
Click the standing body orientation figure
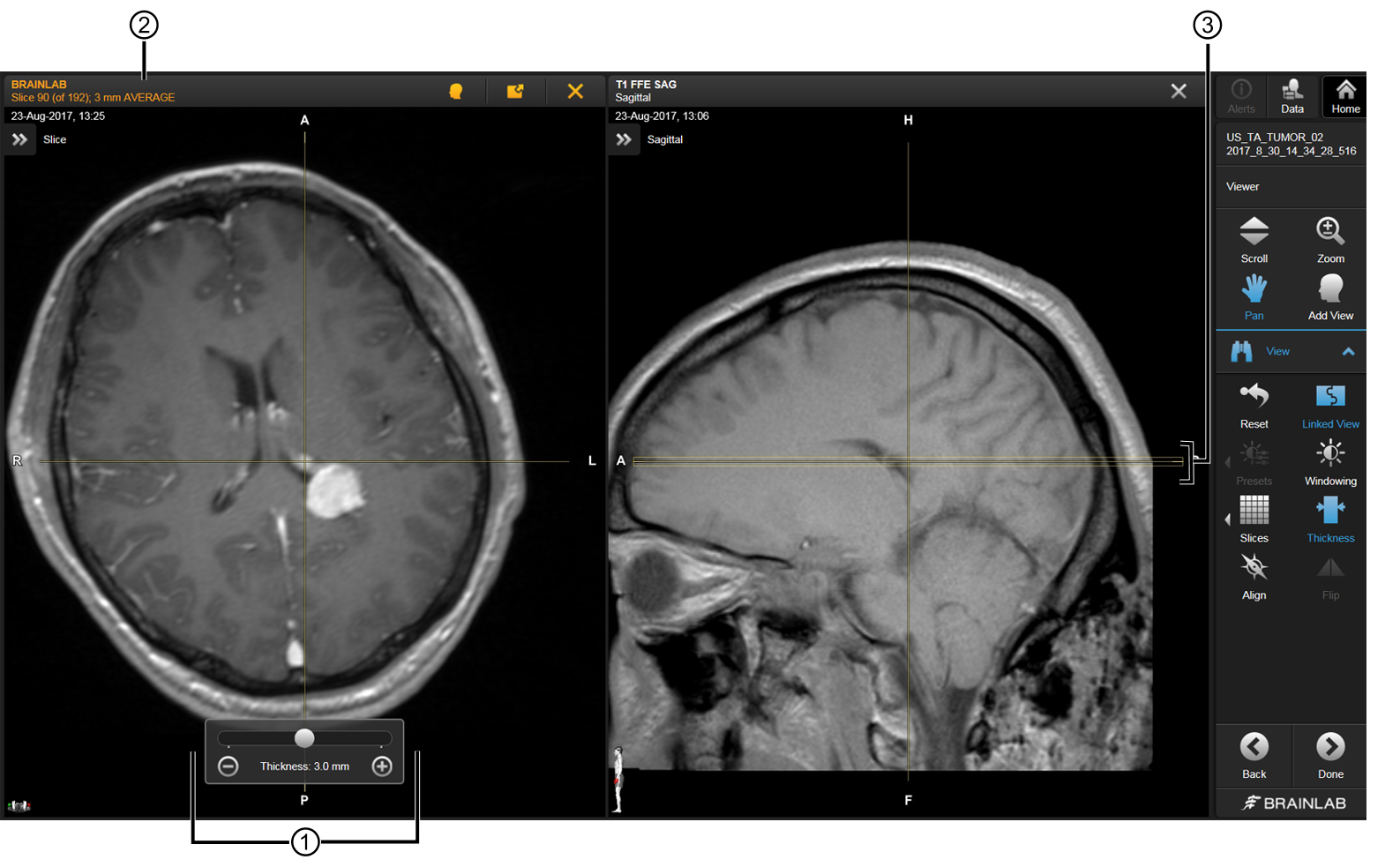(x=618, y=780)
